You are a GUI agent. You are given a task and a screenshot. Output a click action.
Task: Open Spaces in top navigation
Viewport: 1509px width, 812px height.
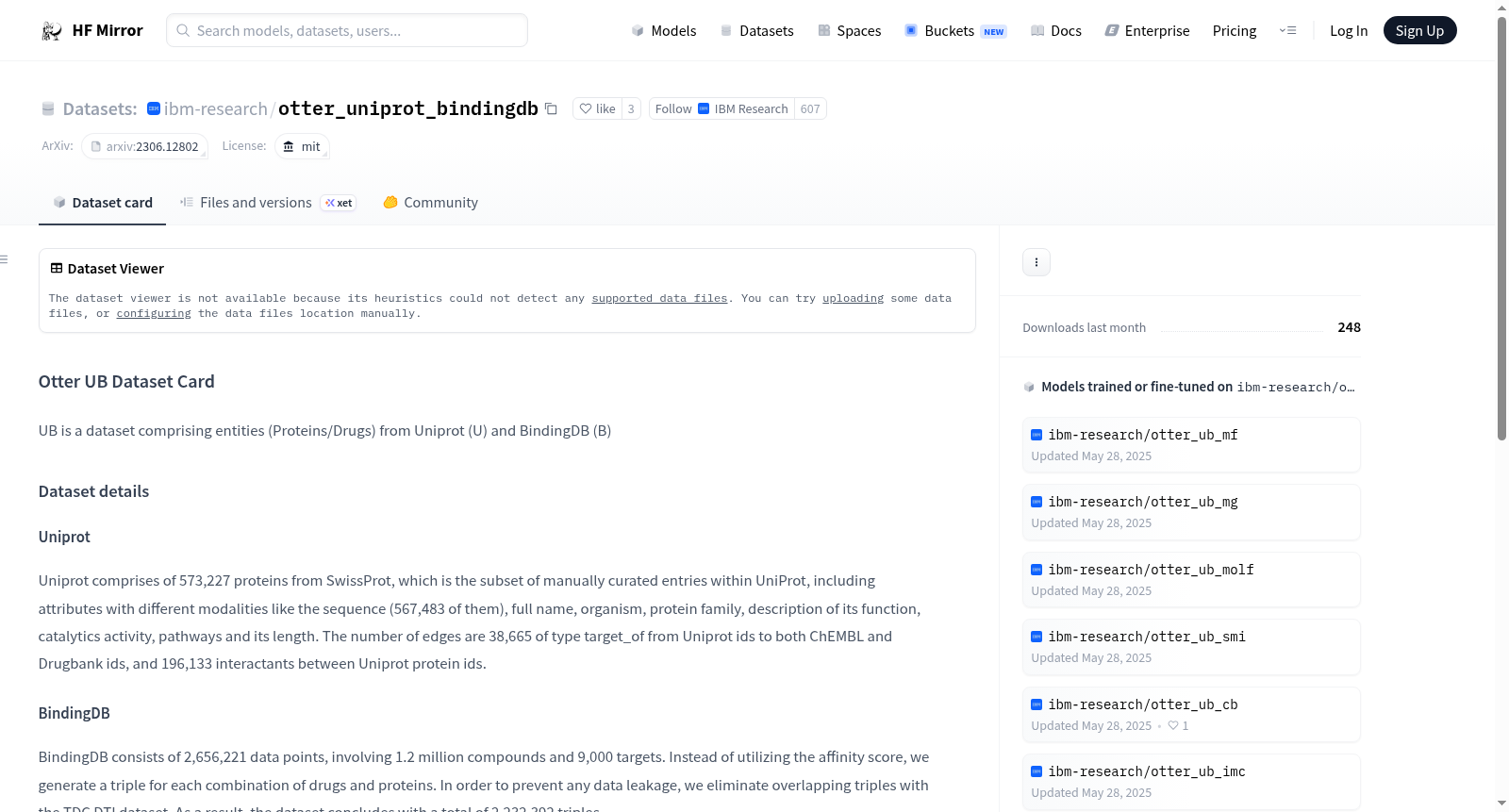849,31
